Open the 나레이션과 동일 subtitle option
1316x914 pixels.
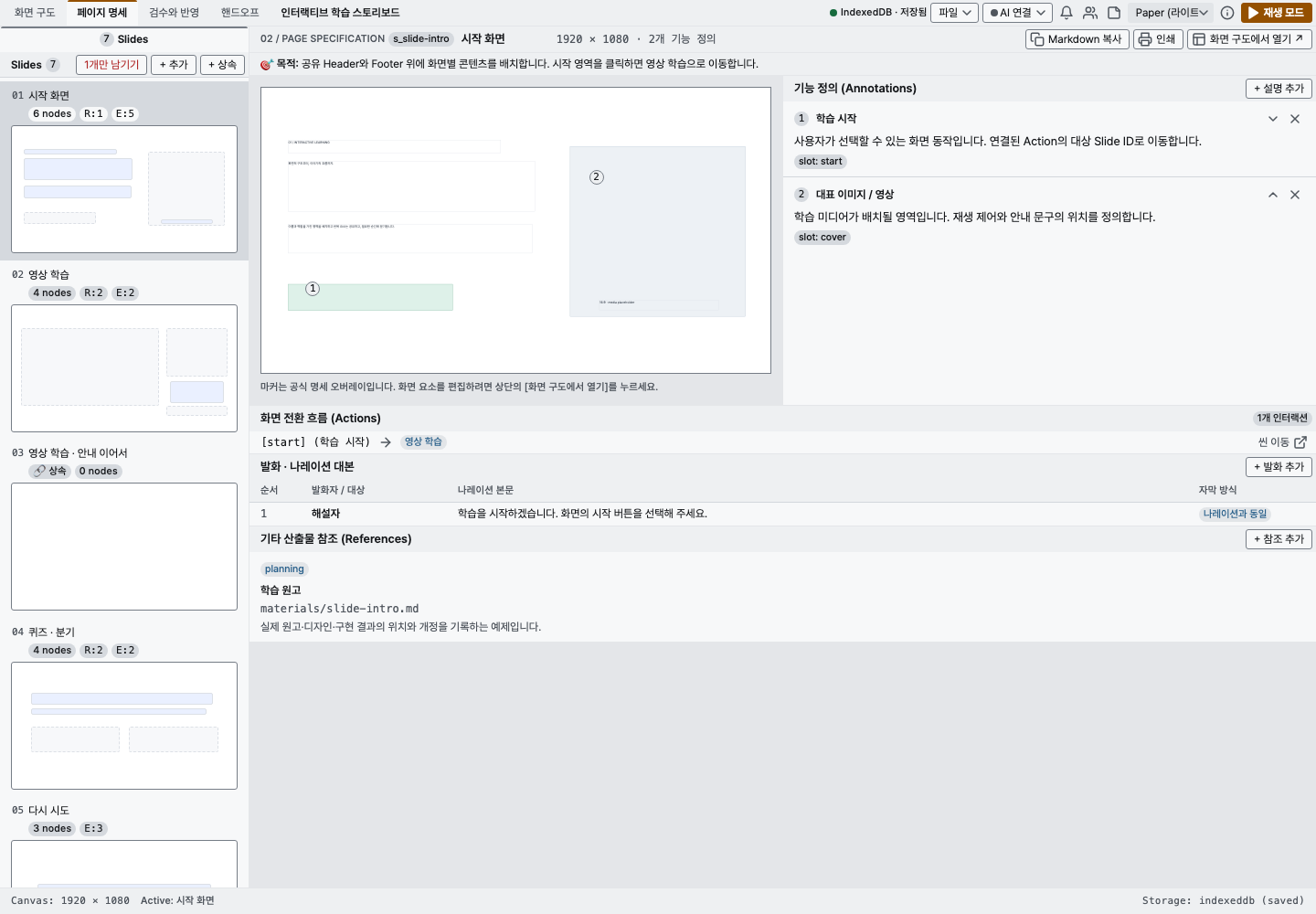(1235, 515)
